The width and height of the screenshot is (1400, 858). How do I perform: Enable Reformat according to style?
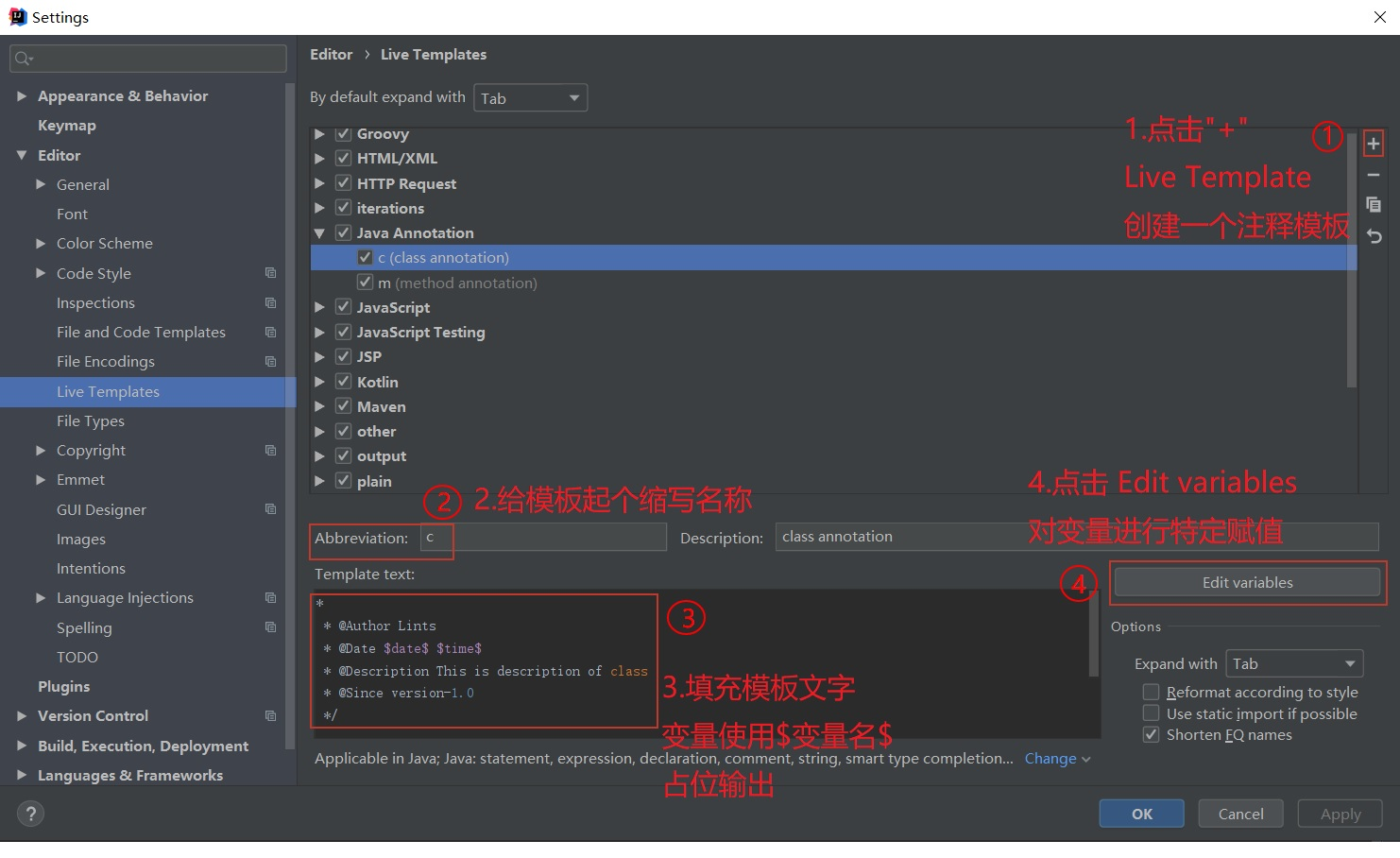1151,692
